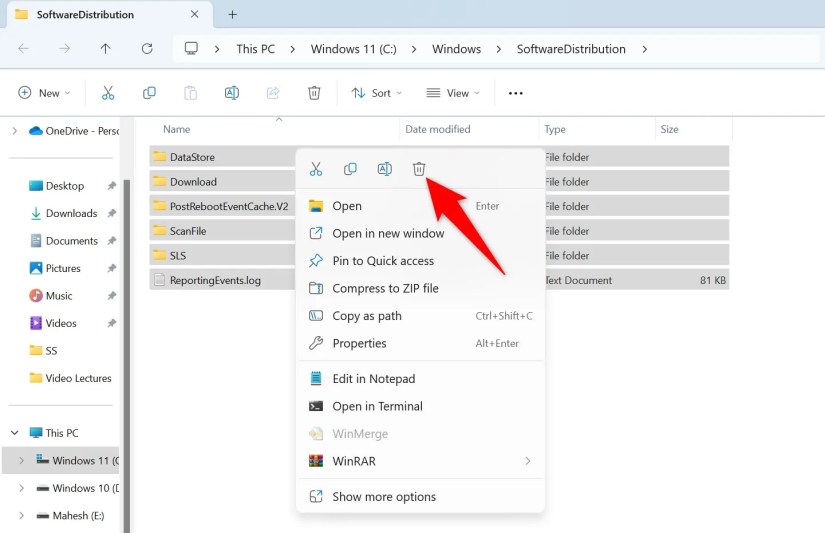Viewport: 825px width, 533px height.
Task: Expand the Windows 11 (C:) drive node
Action: (x=21, y=460)
